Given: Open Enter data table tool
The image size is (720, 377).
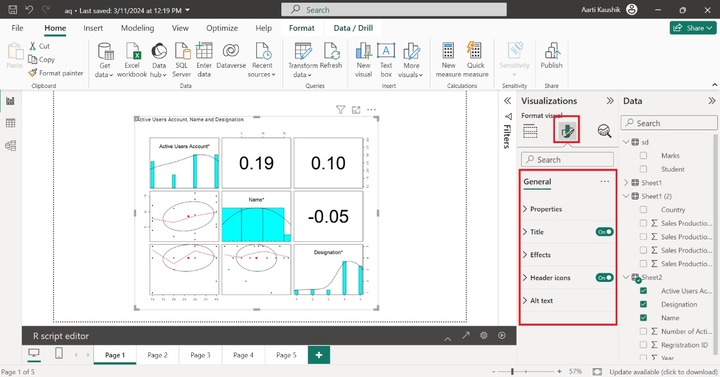Looking at the screenshot, I should (204, 60).
